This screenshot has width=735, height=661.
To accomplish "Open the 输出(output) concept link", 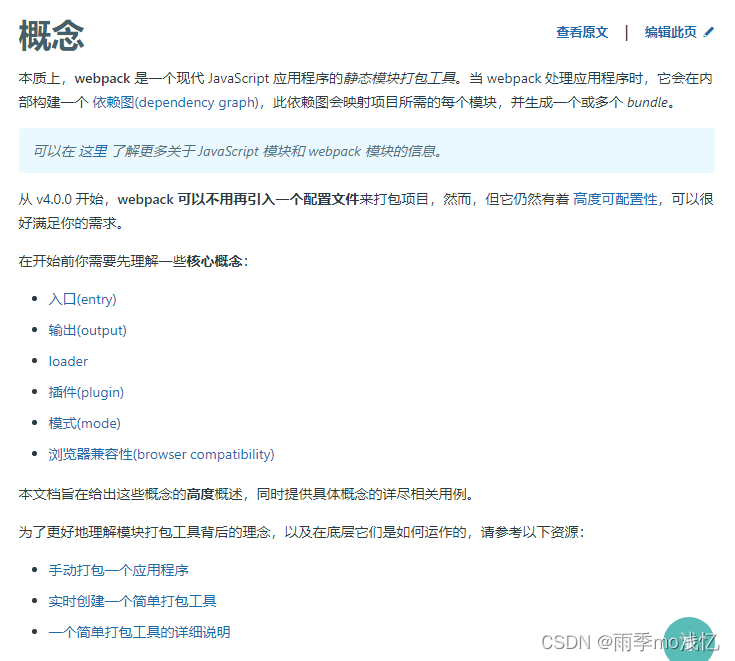I will click(x=88, y=330).
